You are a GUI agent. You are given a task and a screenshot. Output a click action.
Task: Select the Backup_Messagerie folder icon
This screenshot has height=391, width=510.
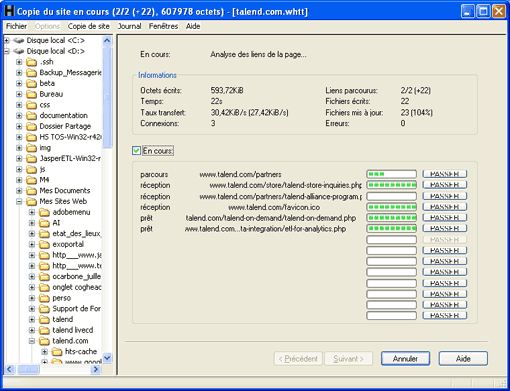coord(31,73)
